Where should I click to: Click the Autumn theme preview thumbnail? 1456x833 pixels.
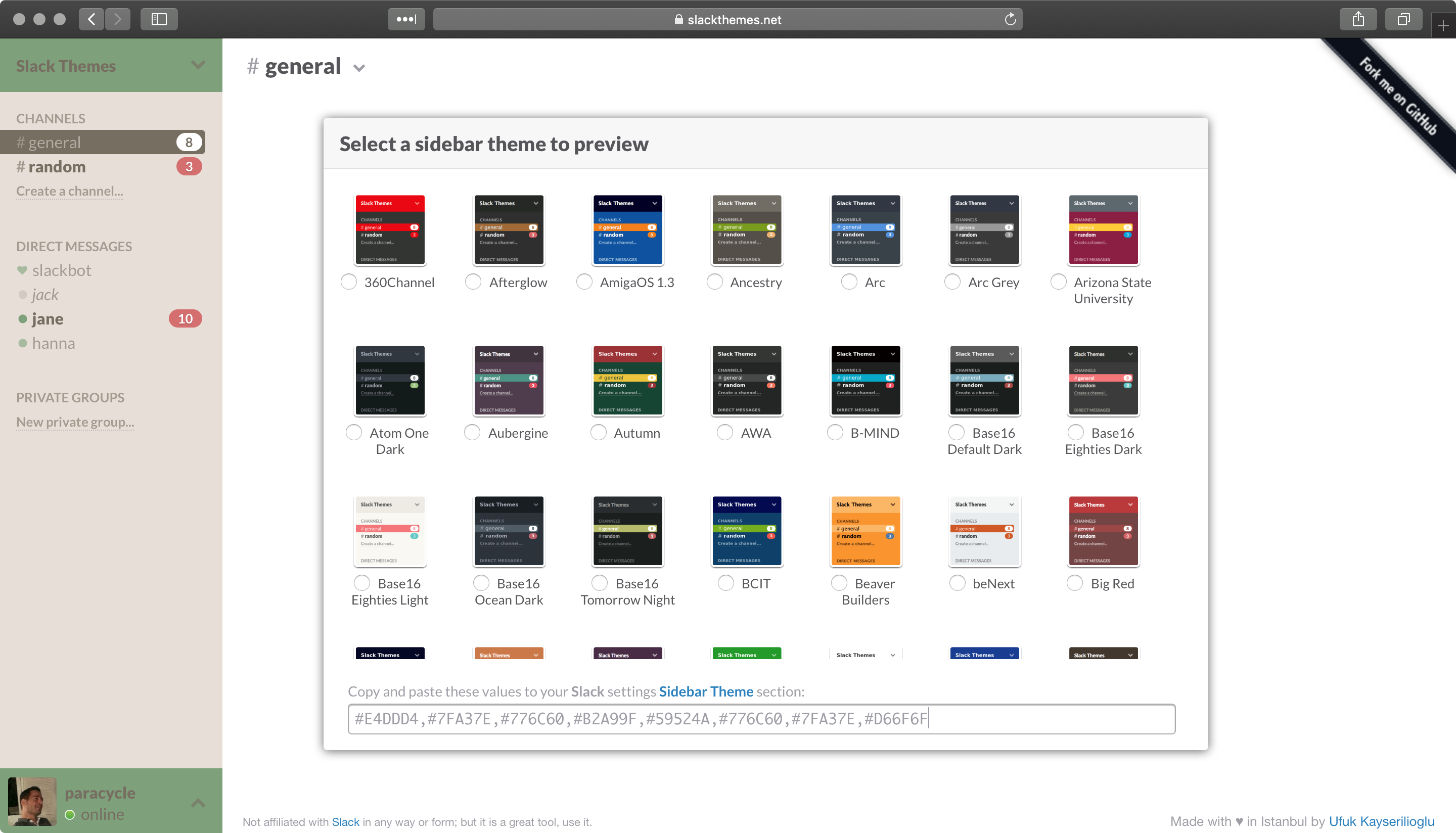[627, 381]
